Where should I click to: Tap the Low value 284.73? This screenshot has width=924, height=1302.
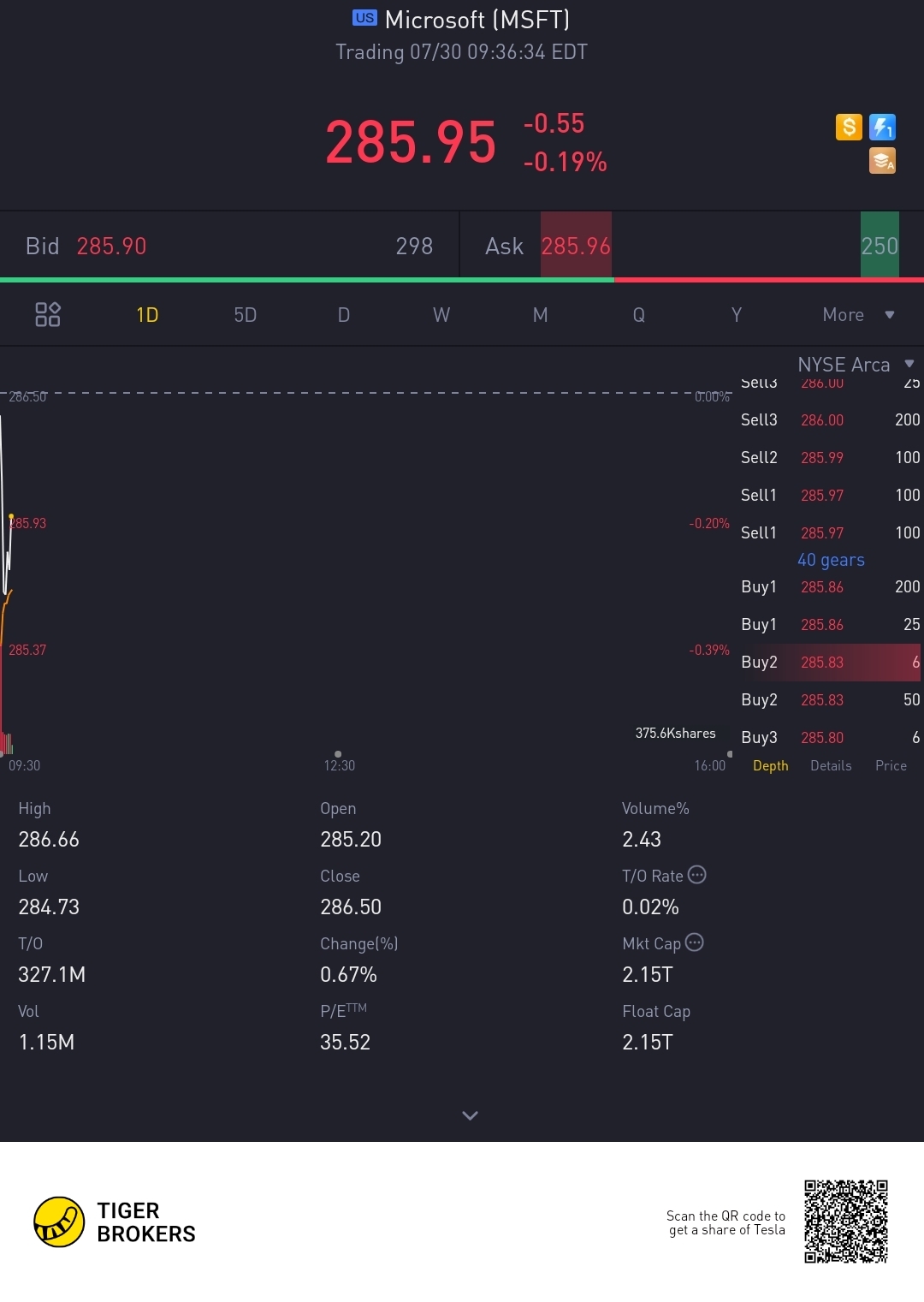(49, 907)
